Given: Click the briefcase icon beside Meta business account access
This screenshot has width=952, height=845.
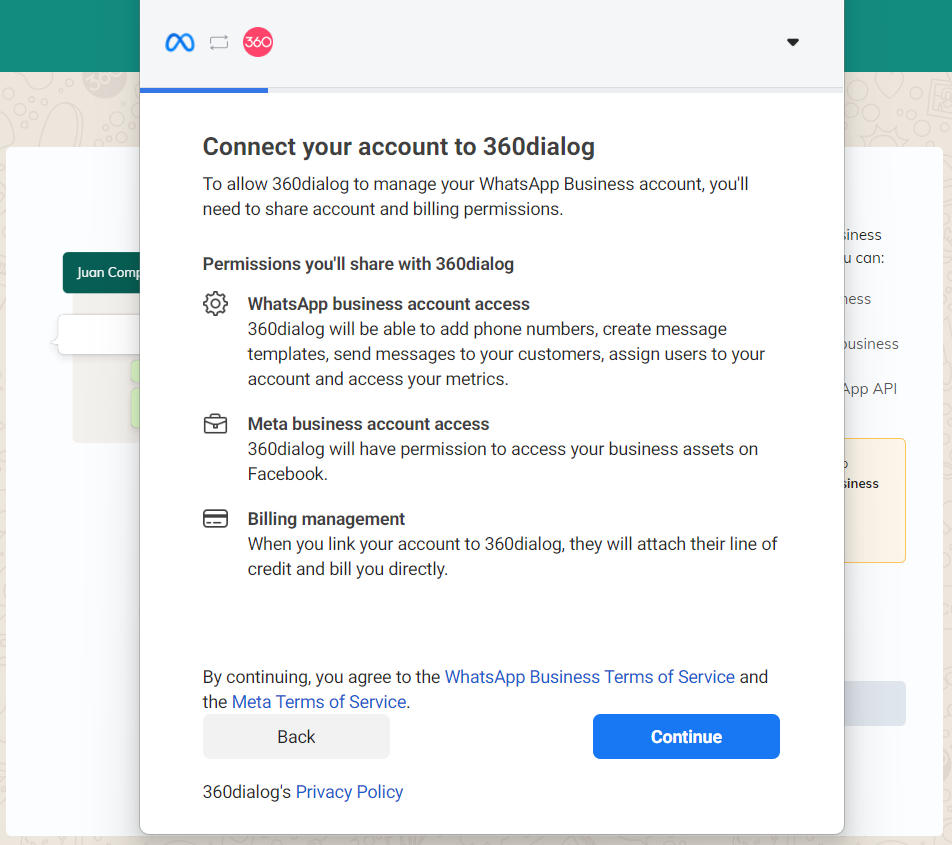Looking at the screenshot, I should (216, 424).
